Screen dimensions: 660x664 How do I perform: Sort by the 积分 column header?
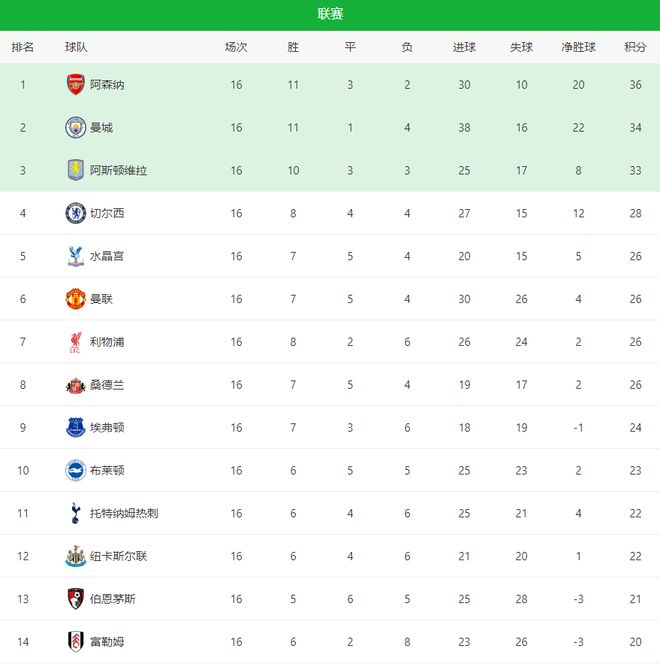635,47
